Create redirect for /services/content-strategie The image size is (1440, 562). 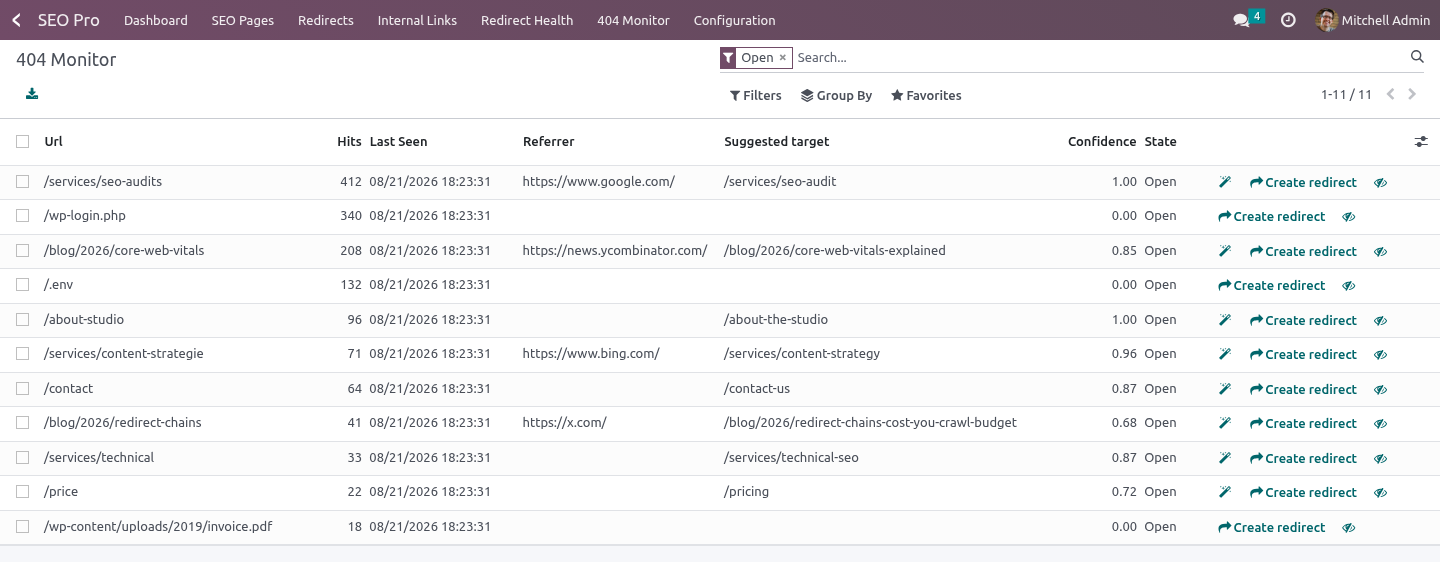pos(1303,354)
